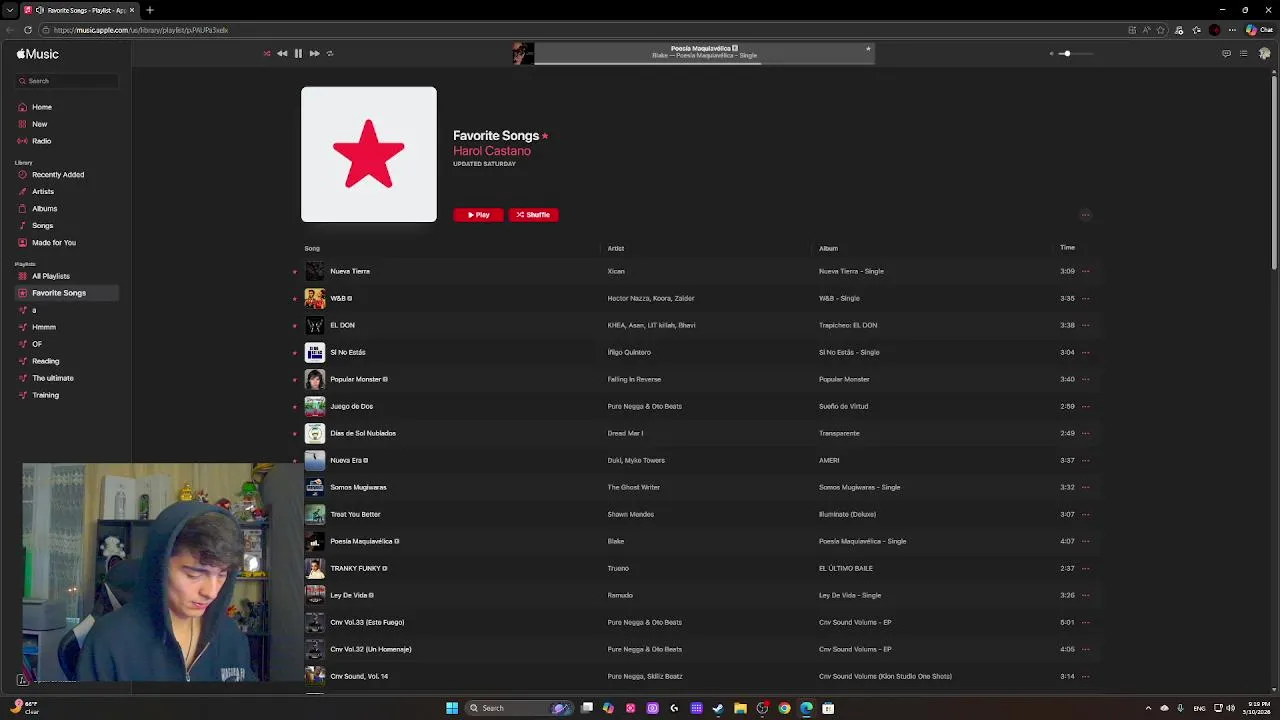
Task: Open a new browser tab
Action: [149, 10]
